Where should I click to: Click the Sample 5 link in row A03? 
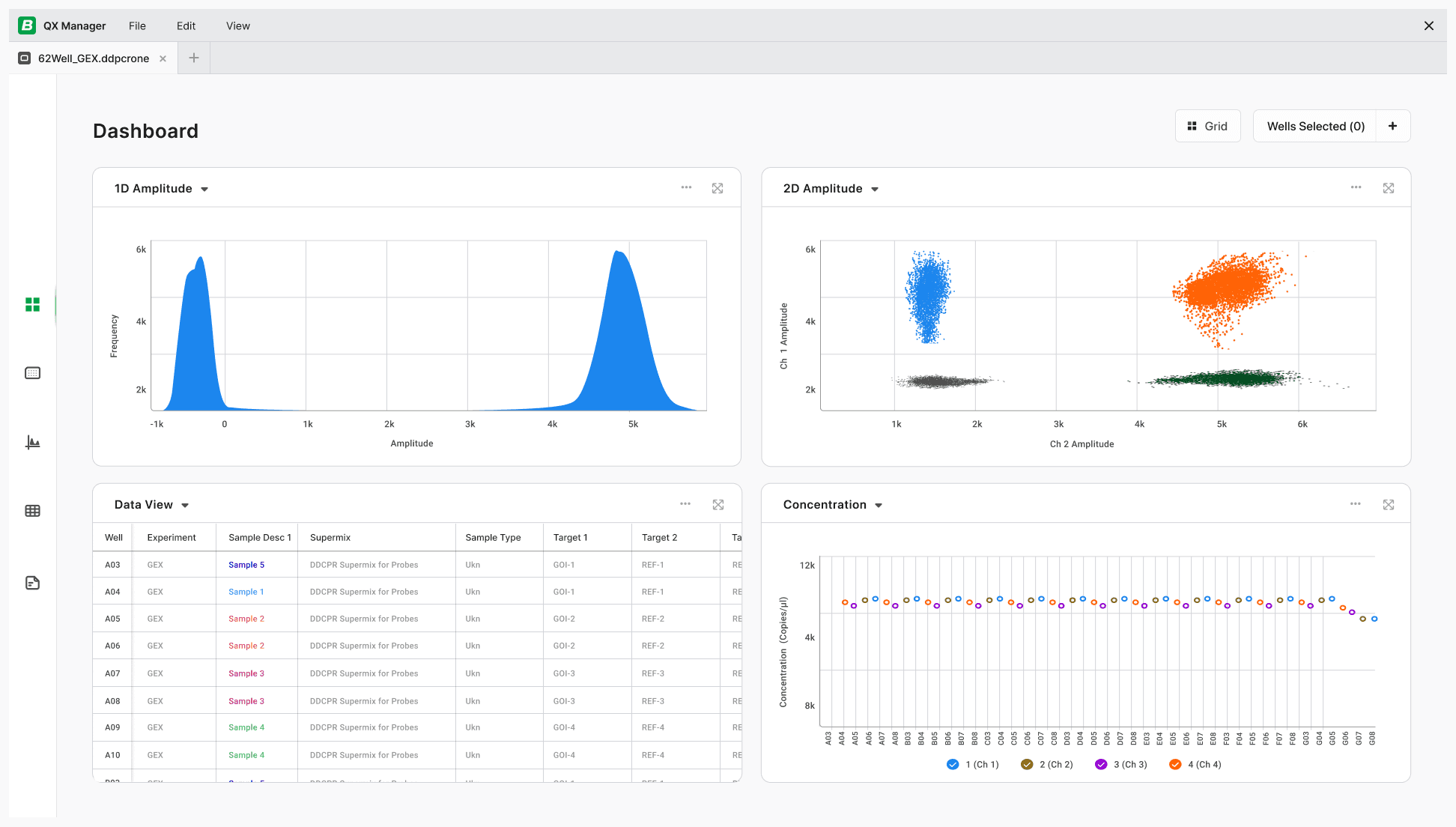[246, 565]
